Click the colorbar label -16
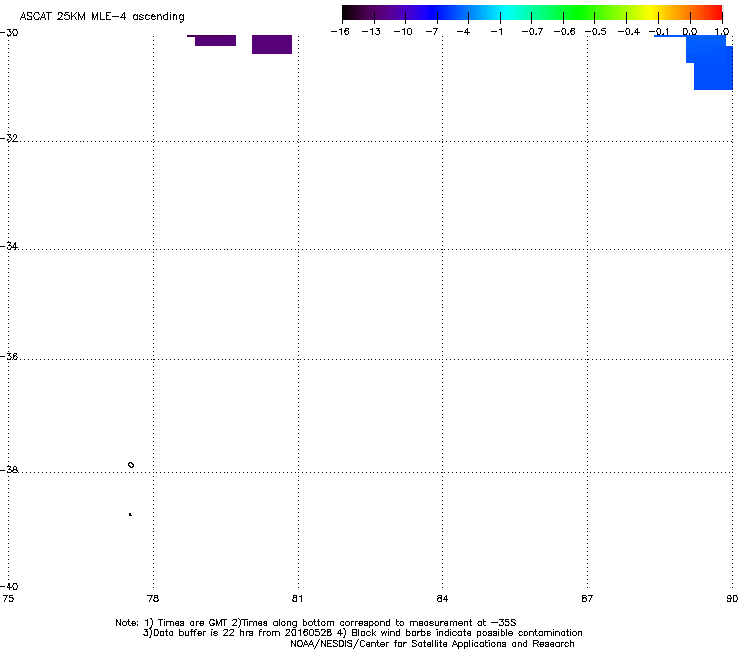Screen dimensions: 740x650 [340, 32]
